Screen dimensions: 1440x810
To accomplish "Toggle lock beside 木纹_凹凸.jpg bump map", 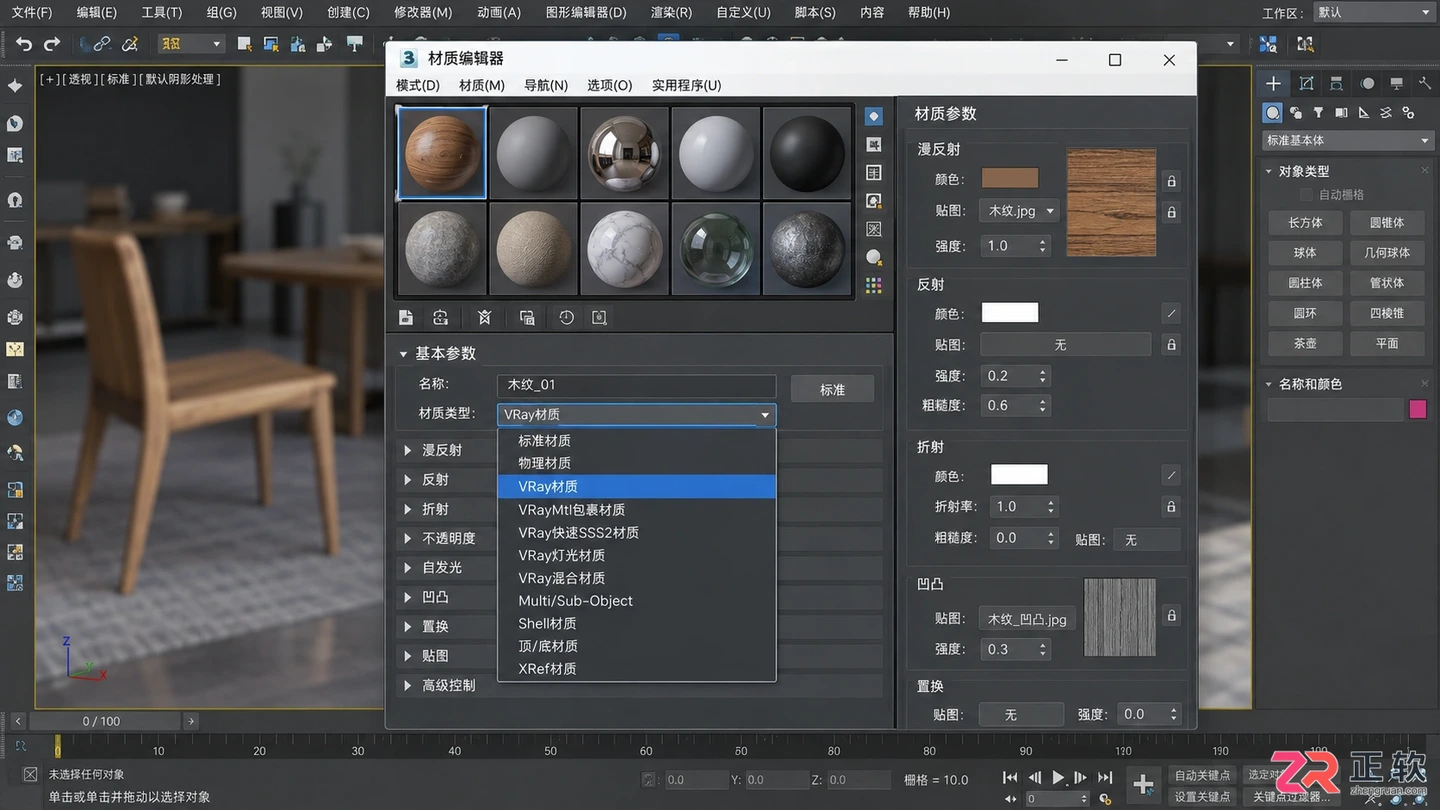I will point(1172,615).
